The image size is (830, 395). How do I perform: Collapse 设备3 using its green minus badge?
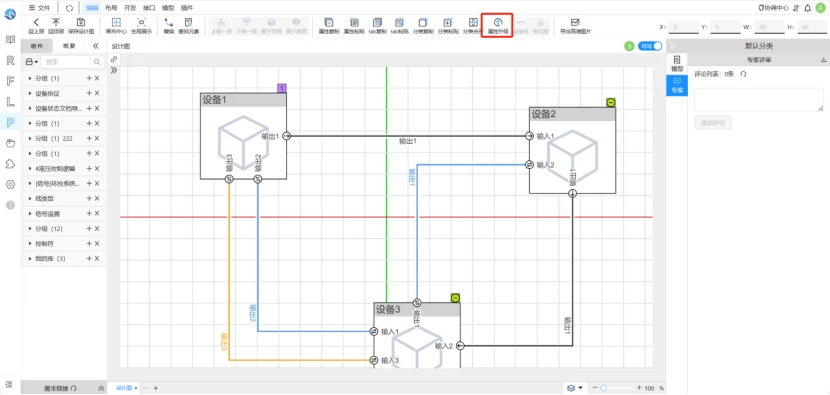pos(455,298)
